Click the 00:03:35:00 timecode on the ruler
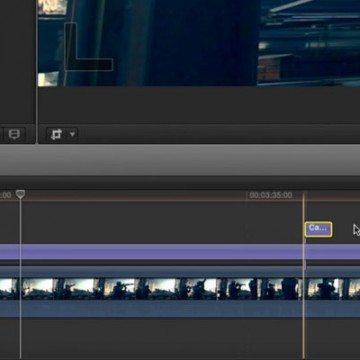 [271, 195]
